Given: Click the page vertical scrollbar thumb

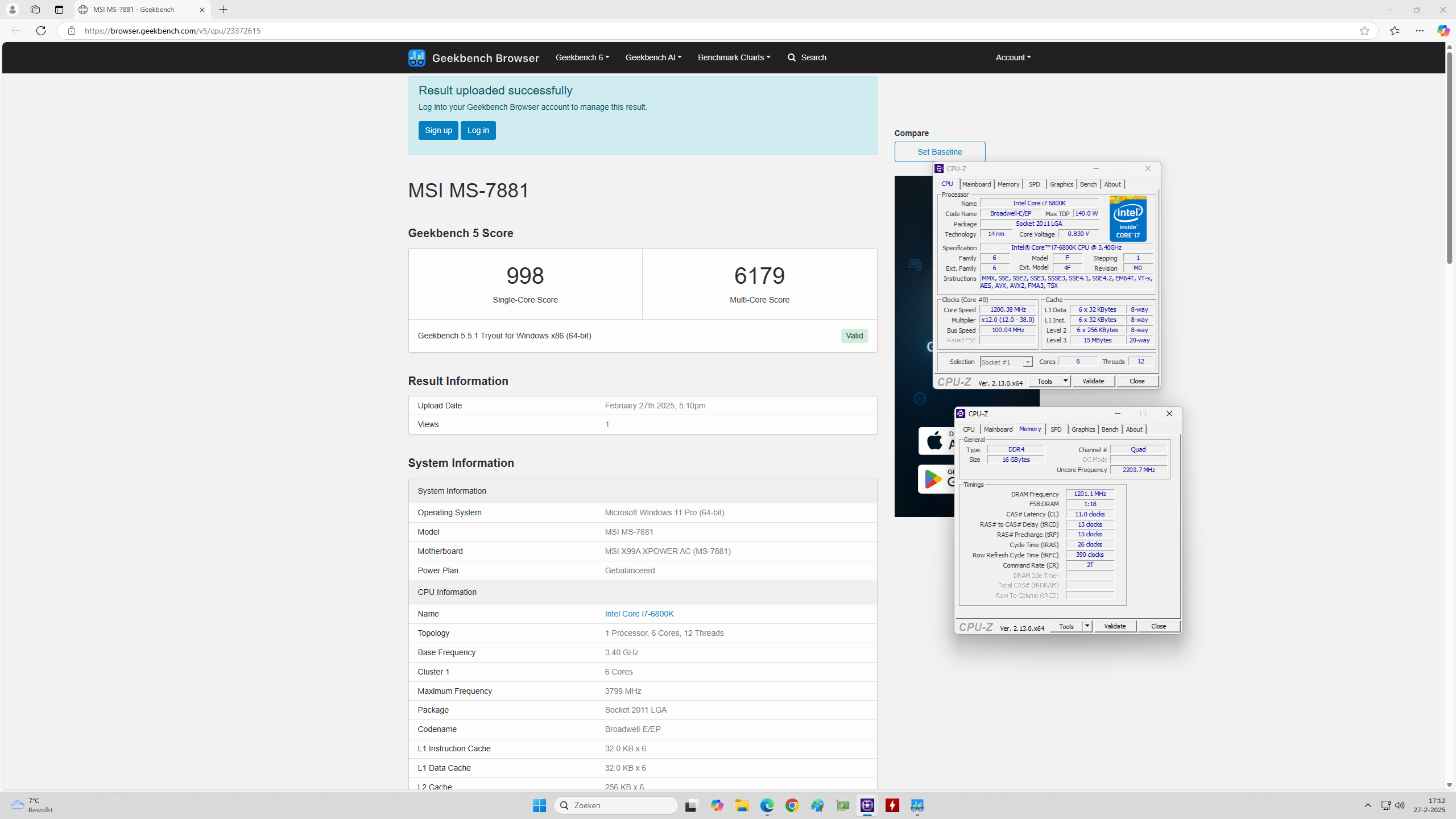Looking at the screenshot, I should [x=1450, y=158].
